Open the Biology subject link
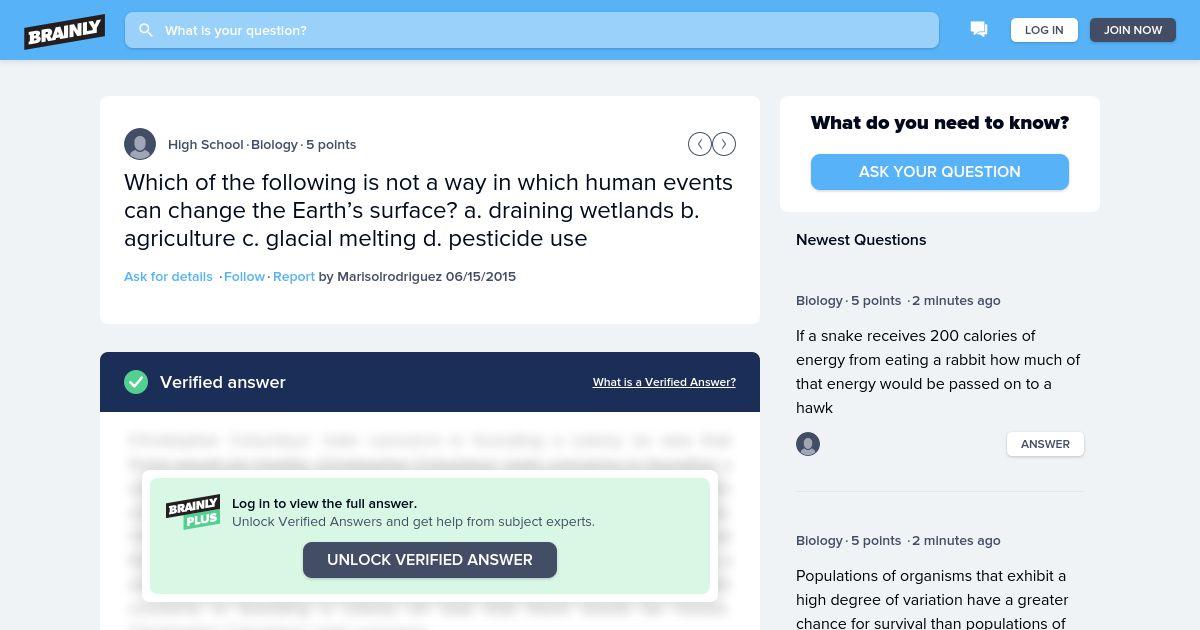The width and height of the screenshot is (1200, 630). (x=274, y=144)
